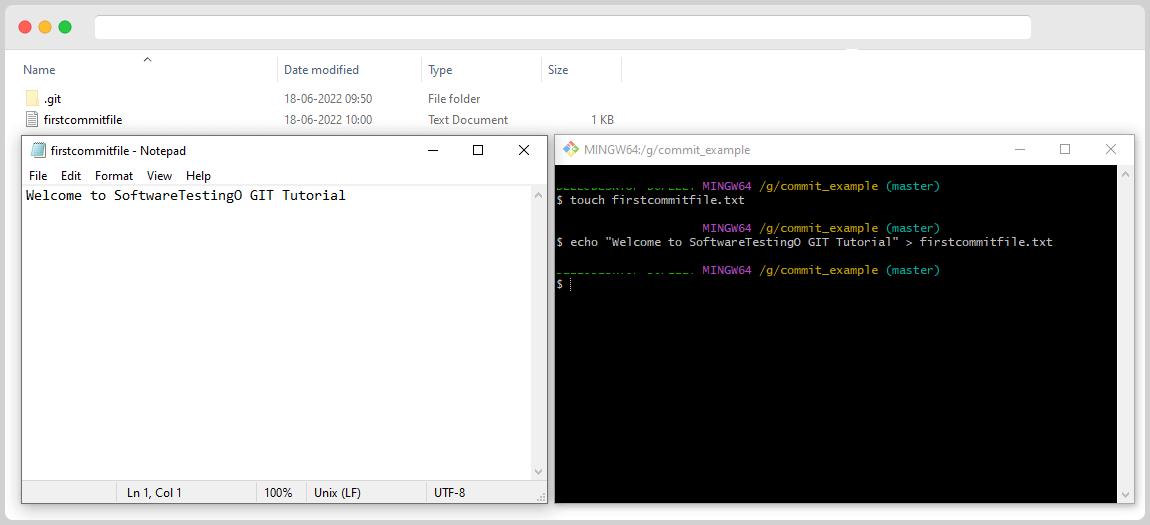This screenshot has width=1150, height=525.
Task: Maximize the MINGW64 terminal window
Action: coord(1065,150)
